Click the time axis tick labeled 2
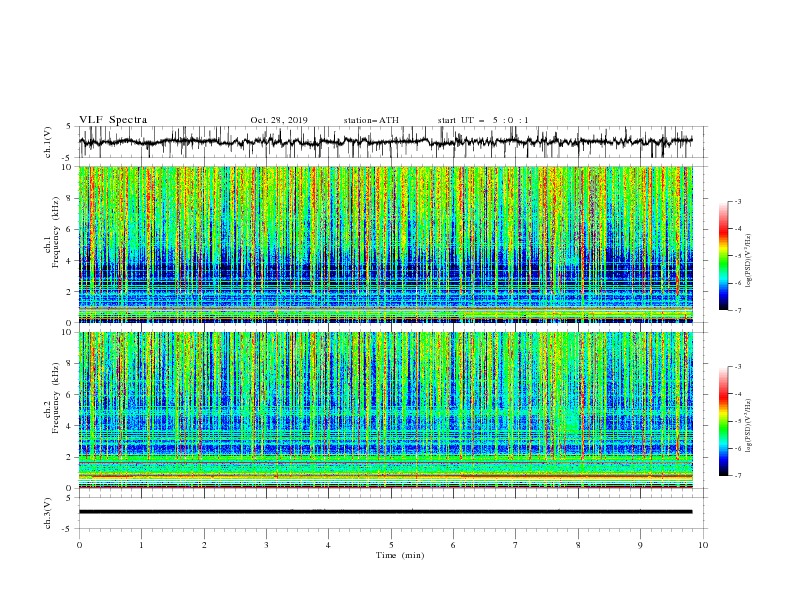Screen dimensions: 792x612 (204, 545)
